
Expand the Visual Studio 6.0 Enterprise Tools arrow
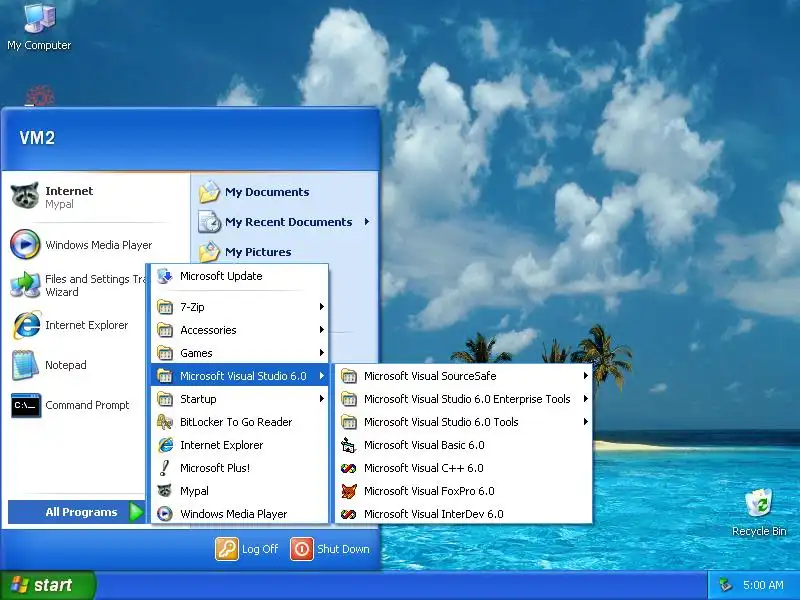click(585, 398)
